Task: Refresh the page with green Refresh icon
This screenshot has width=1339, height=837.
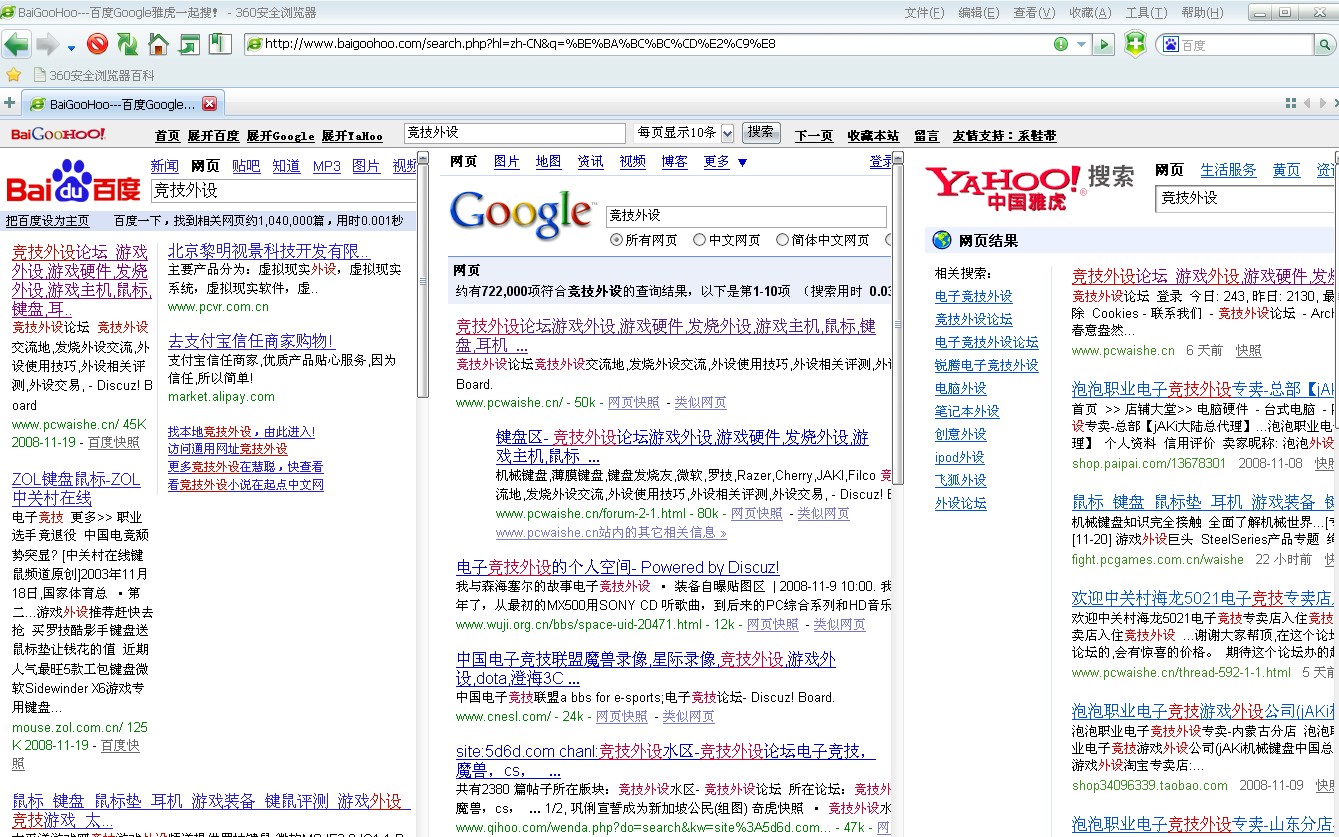Action: pyautogui.click(x=127, y=44)
